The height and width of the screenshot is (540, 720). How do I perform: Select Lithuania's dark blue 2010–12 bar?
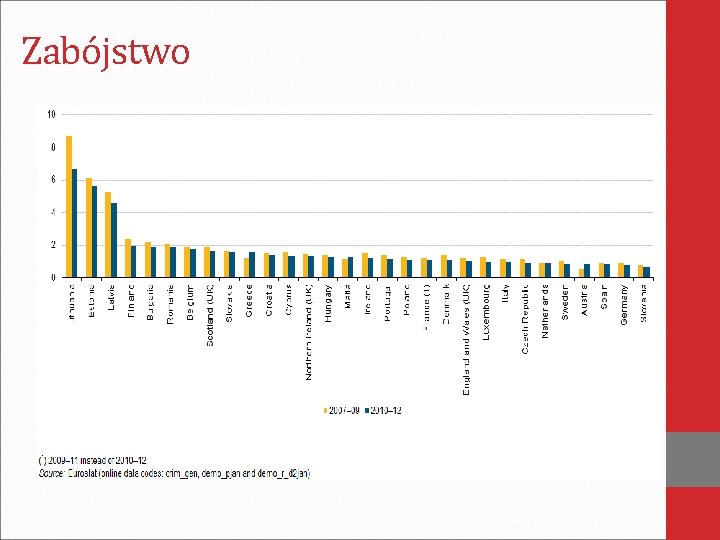[x=74, y=223]
